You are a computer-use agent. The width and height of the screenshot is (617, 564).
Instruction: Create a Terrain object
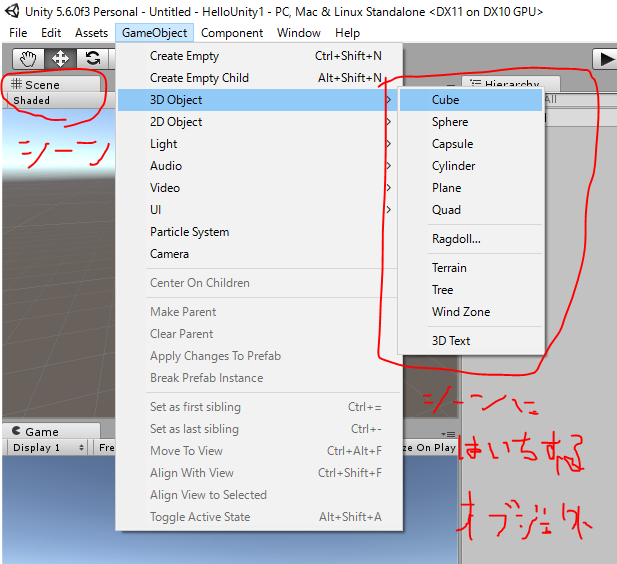click(x=471, y=268)
